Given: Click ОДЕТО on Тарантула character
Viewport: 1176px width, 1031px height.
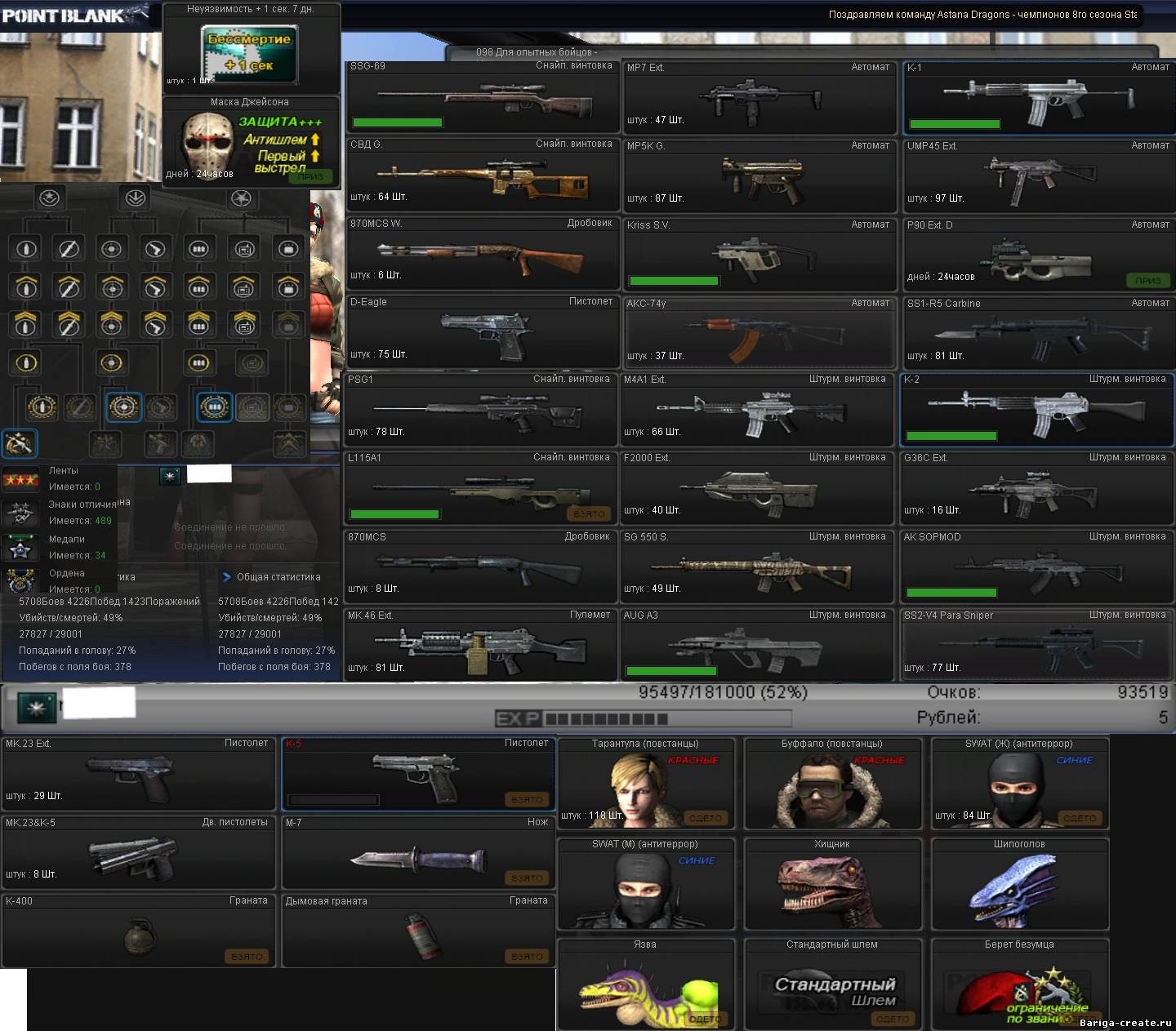Looking at the screenshot, I should point(706,818).
